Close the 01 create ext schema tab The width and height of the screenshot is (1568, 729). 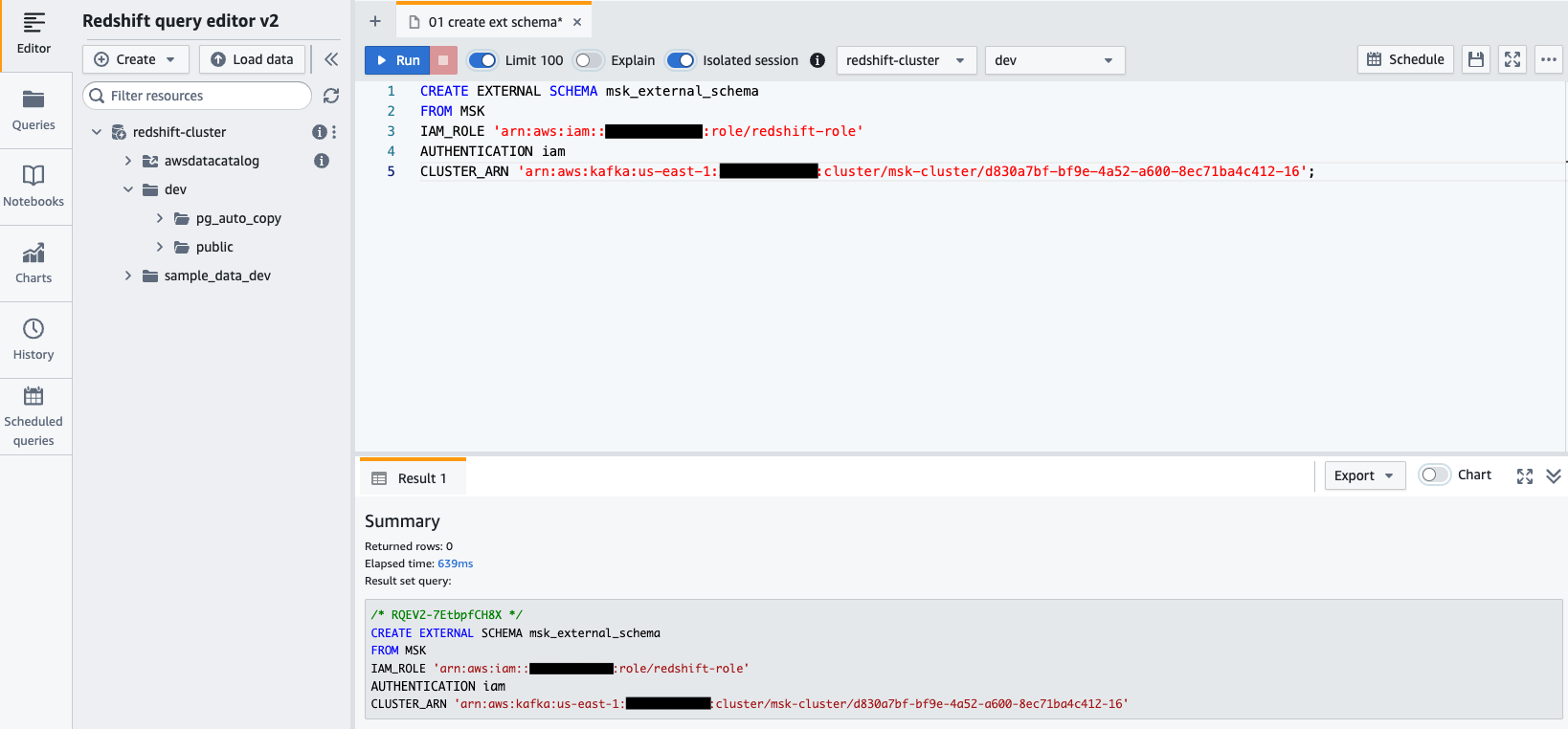(x=577, y=22)
